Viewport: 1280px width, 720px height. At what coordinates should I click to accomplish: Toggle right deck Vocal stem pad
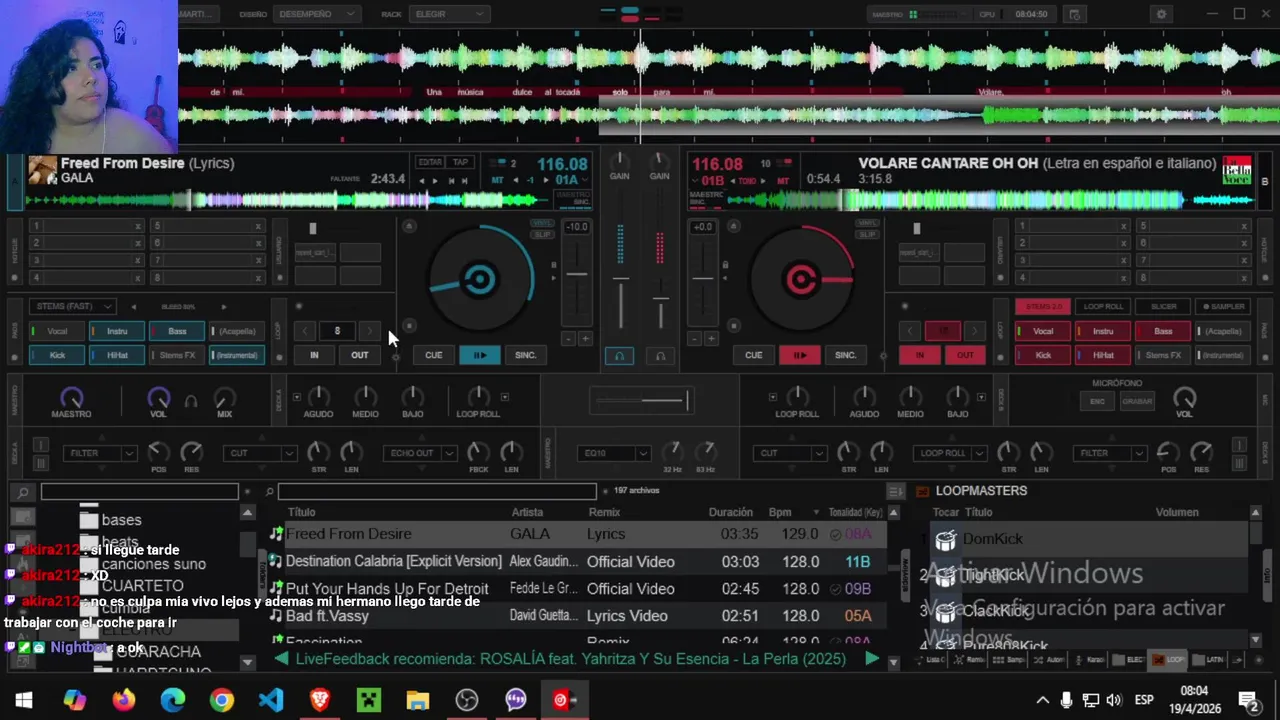(1043, 331)
